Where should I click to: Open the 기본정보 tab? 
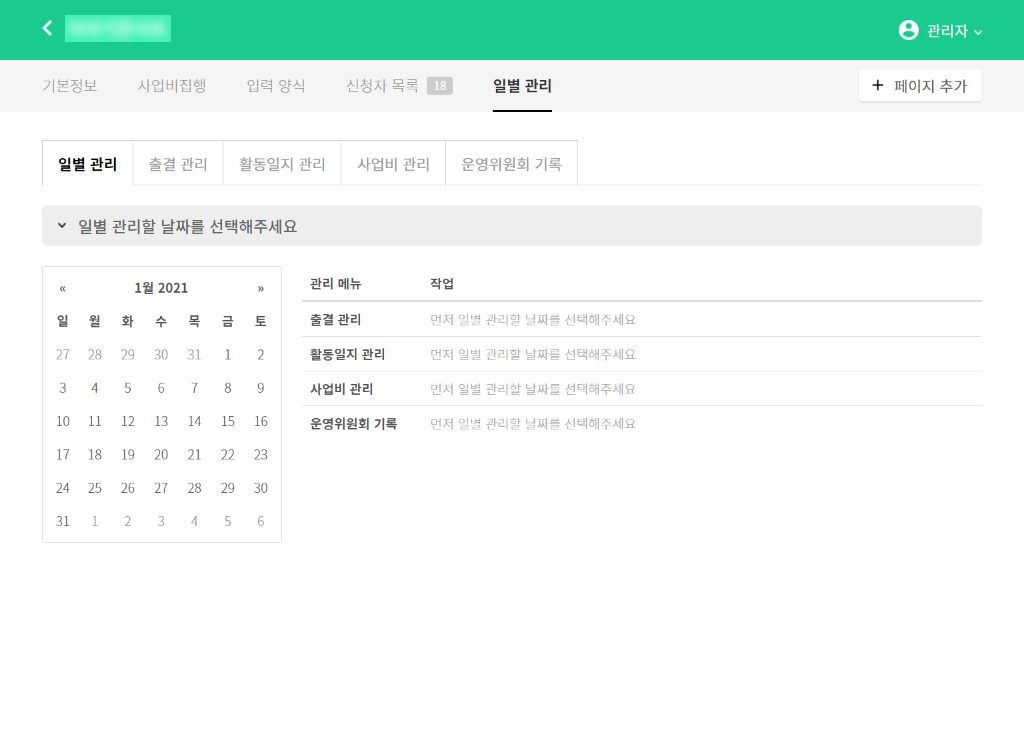70,86
